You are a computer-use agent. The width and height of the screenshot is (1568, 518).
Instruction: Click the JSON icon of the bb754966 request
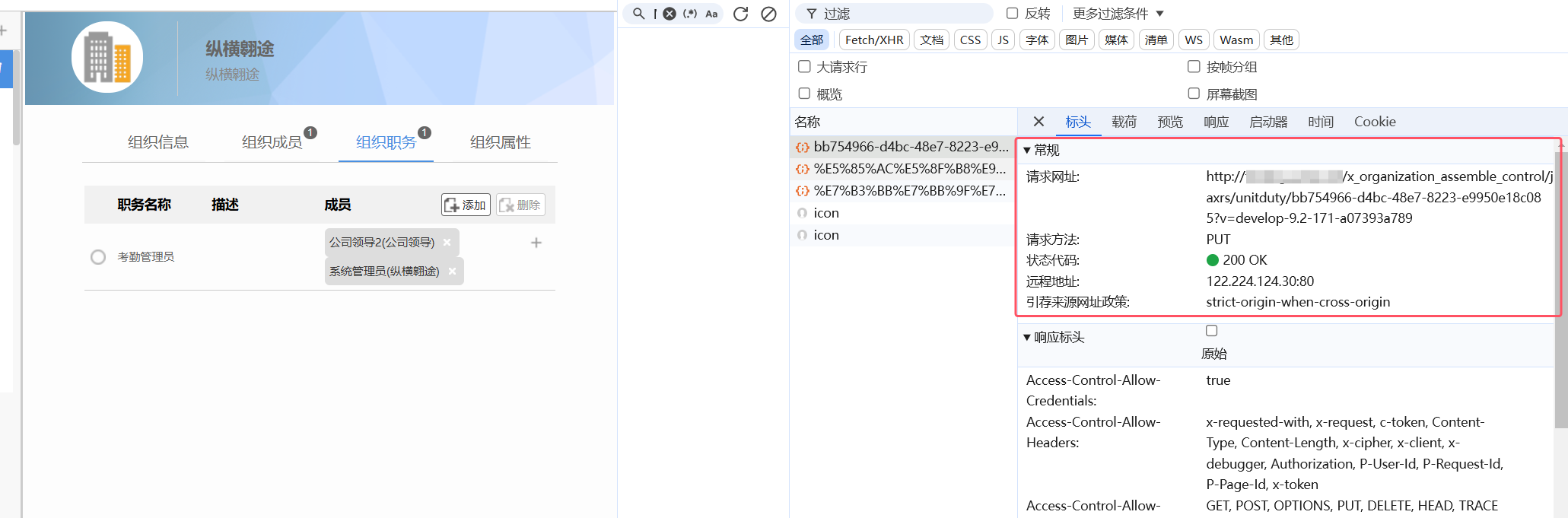point(803,147)
